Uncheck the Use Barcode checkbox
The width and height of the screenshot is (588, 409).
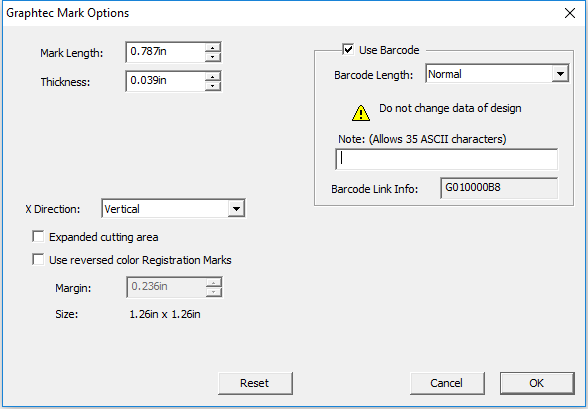coord(348,49)
